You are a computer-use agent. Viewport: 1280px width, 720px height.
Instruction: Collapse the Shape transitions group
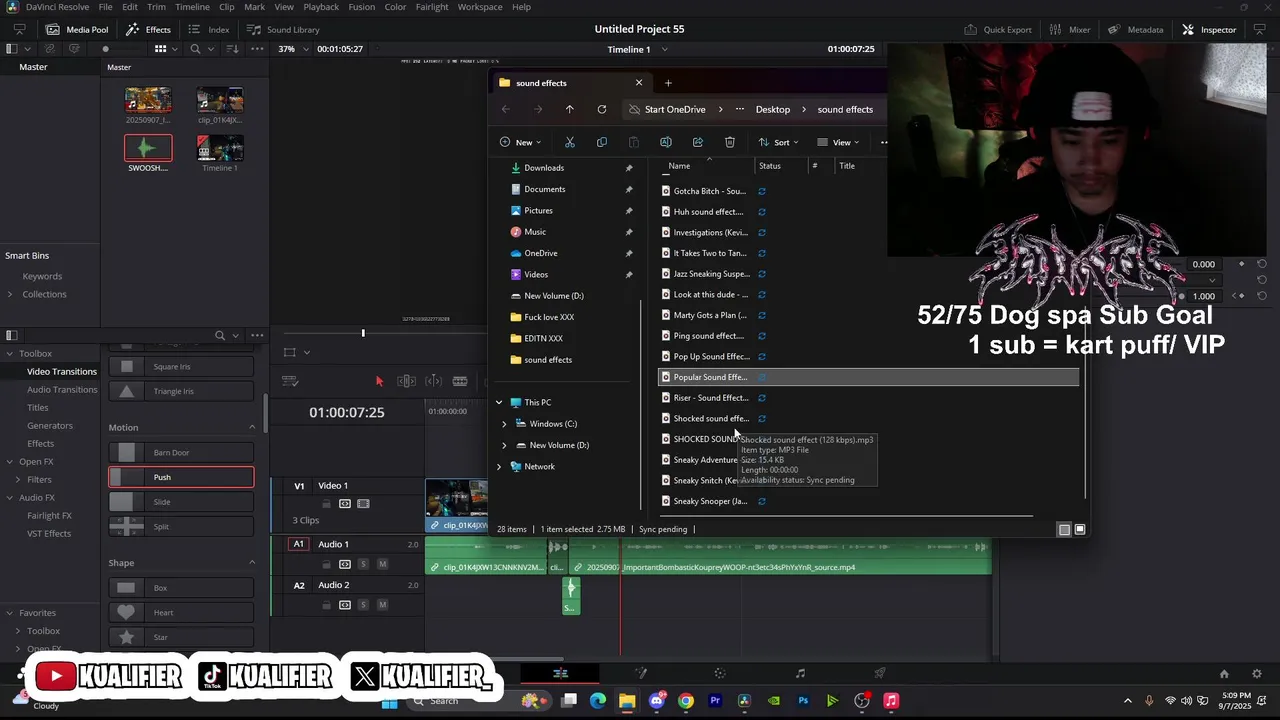click(x=252, y=562)
